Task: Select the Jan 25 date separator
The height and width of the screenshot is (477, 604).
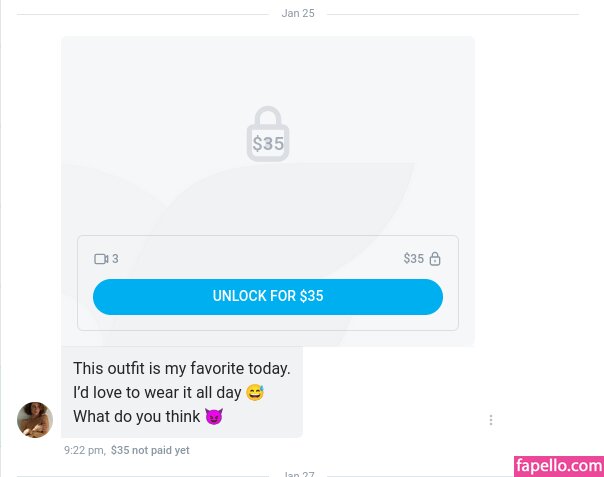Action: click(298, 13)
